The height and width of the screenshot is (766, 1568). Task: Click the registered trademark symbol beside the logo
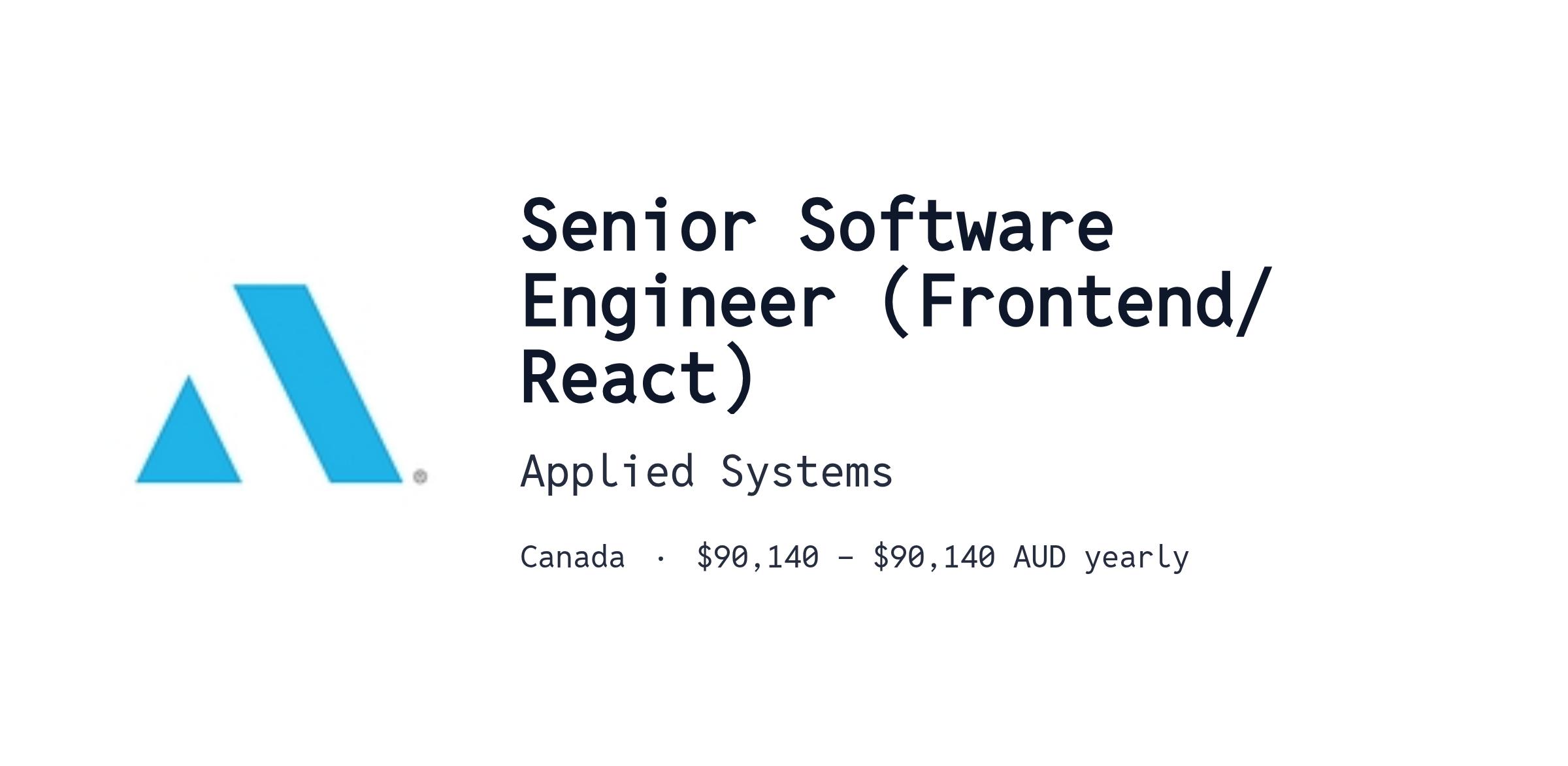pyautogui.click(x=420, y=476)
